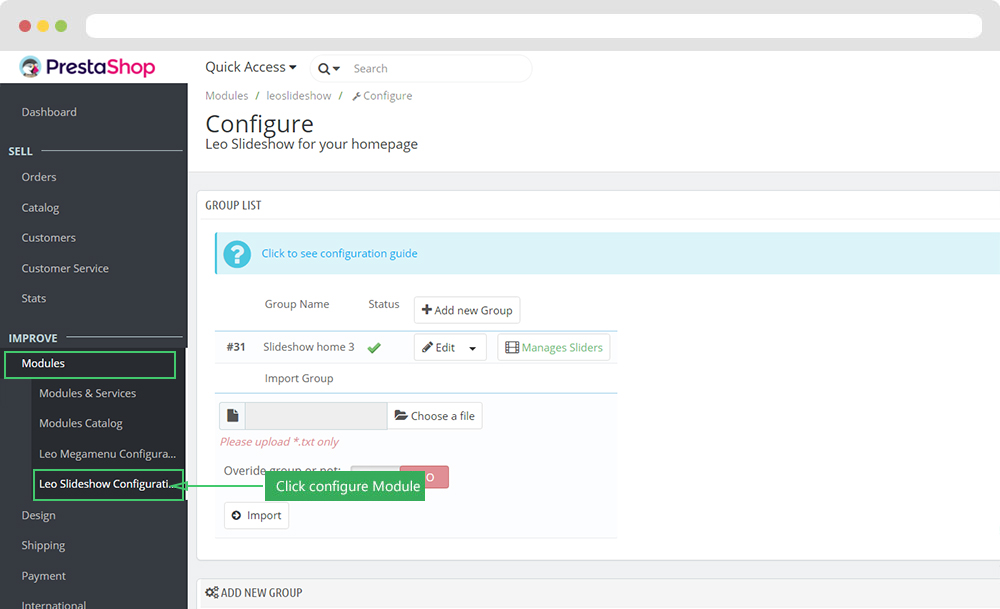The image size is (1000, 609).
Task: Click the IMPROVE section label
Action: 33,338
